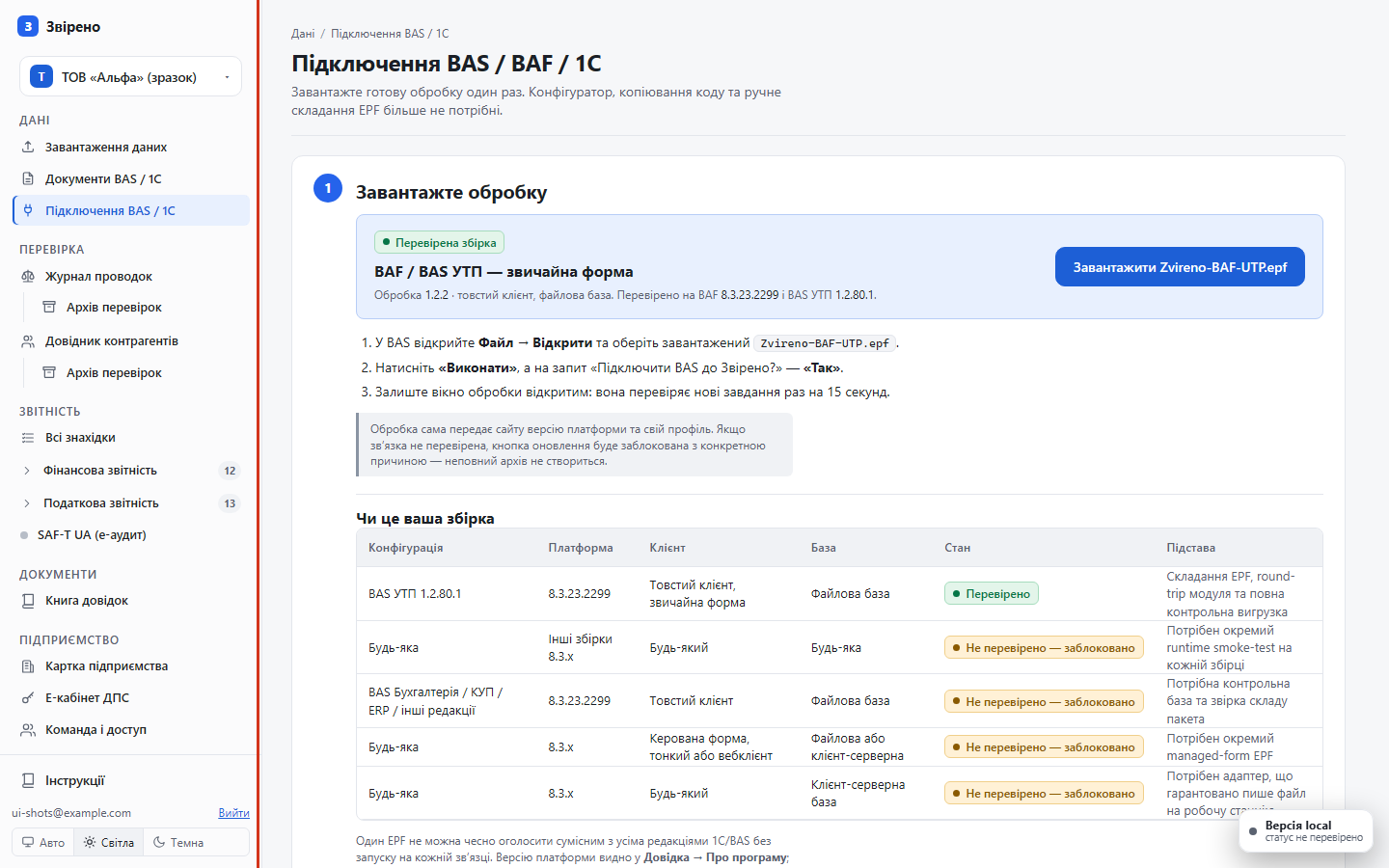Click the Перевірена збірка badge

[x=440, y=243]
